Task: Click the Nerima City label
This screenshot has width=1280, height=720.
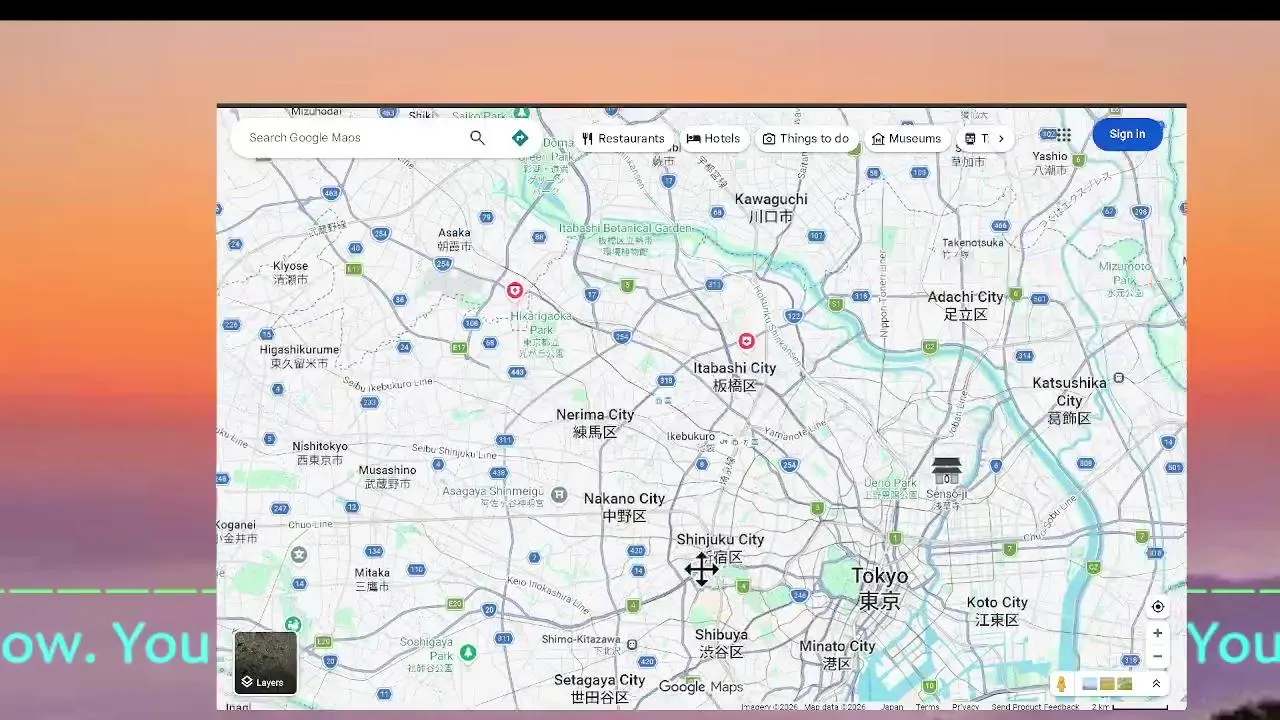Action: (595, 423)
